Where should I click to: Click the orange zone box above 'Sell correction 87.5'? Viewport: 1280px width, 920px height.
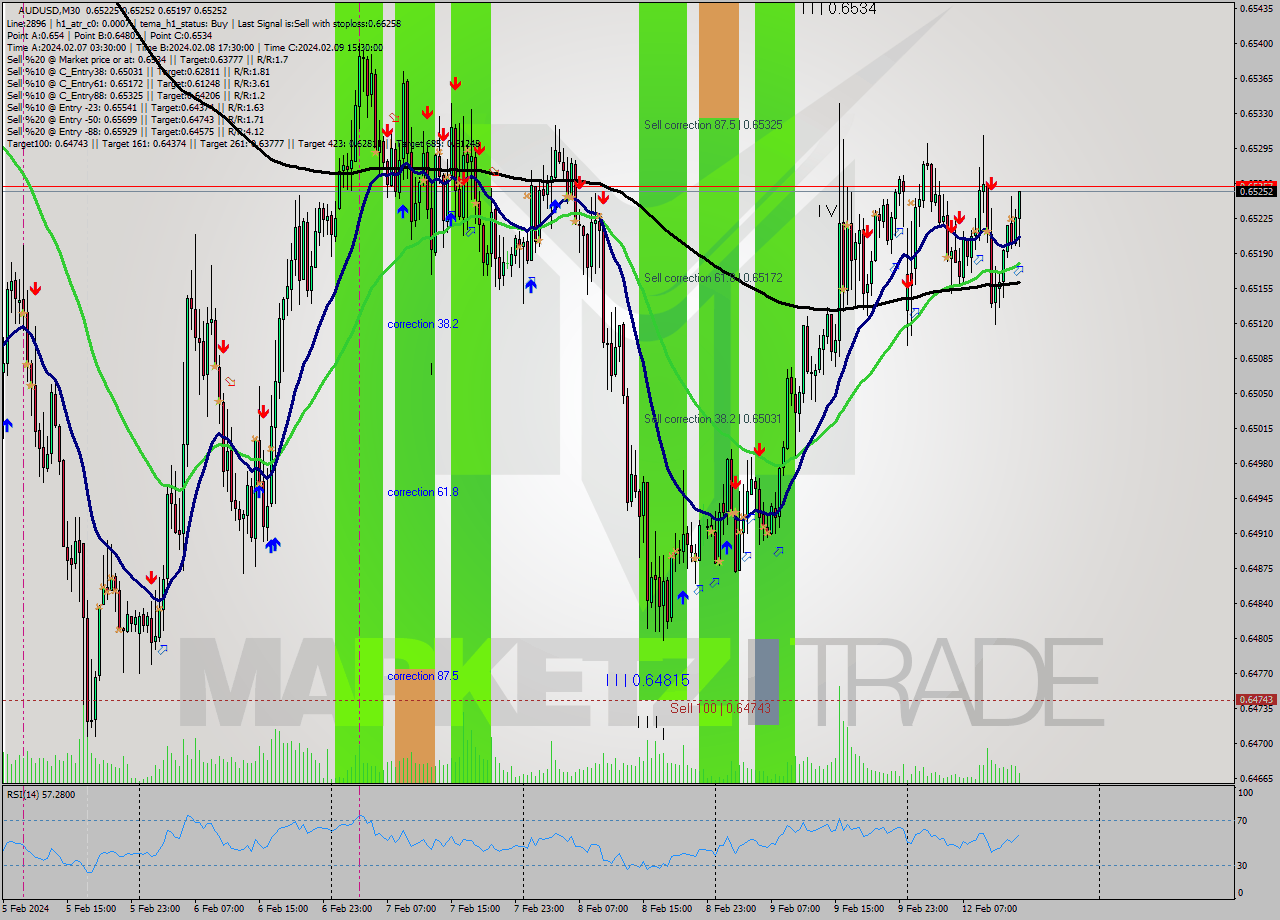point(718,60)
